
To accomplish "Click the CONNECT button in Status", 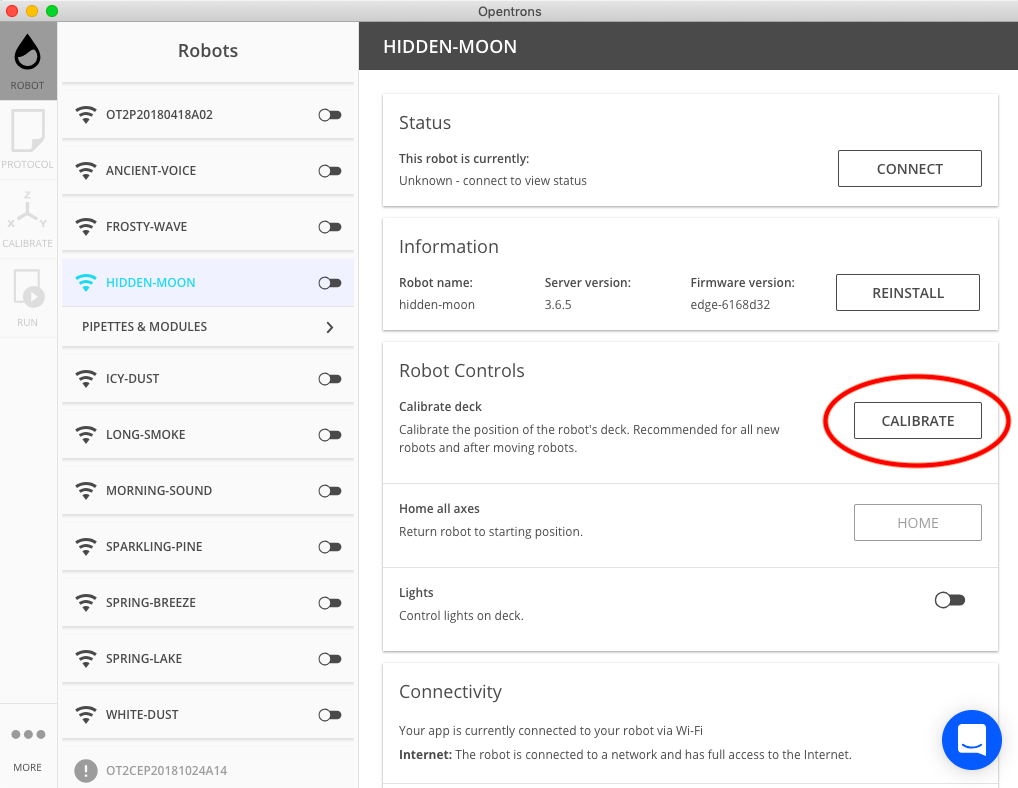I will pyautogui.click(x=910, y=169).
